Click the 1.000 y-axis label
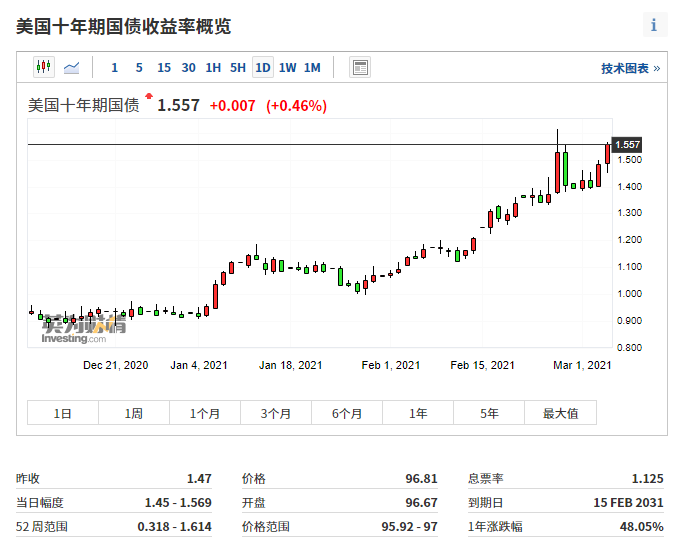This screenshot has width=681, height=543. click(629, 294)
